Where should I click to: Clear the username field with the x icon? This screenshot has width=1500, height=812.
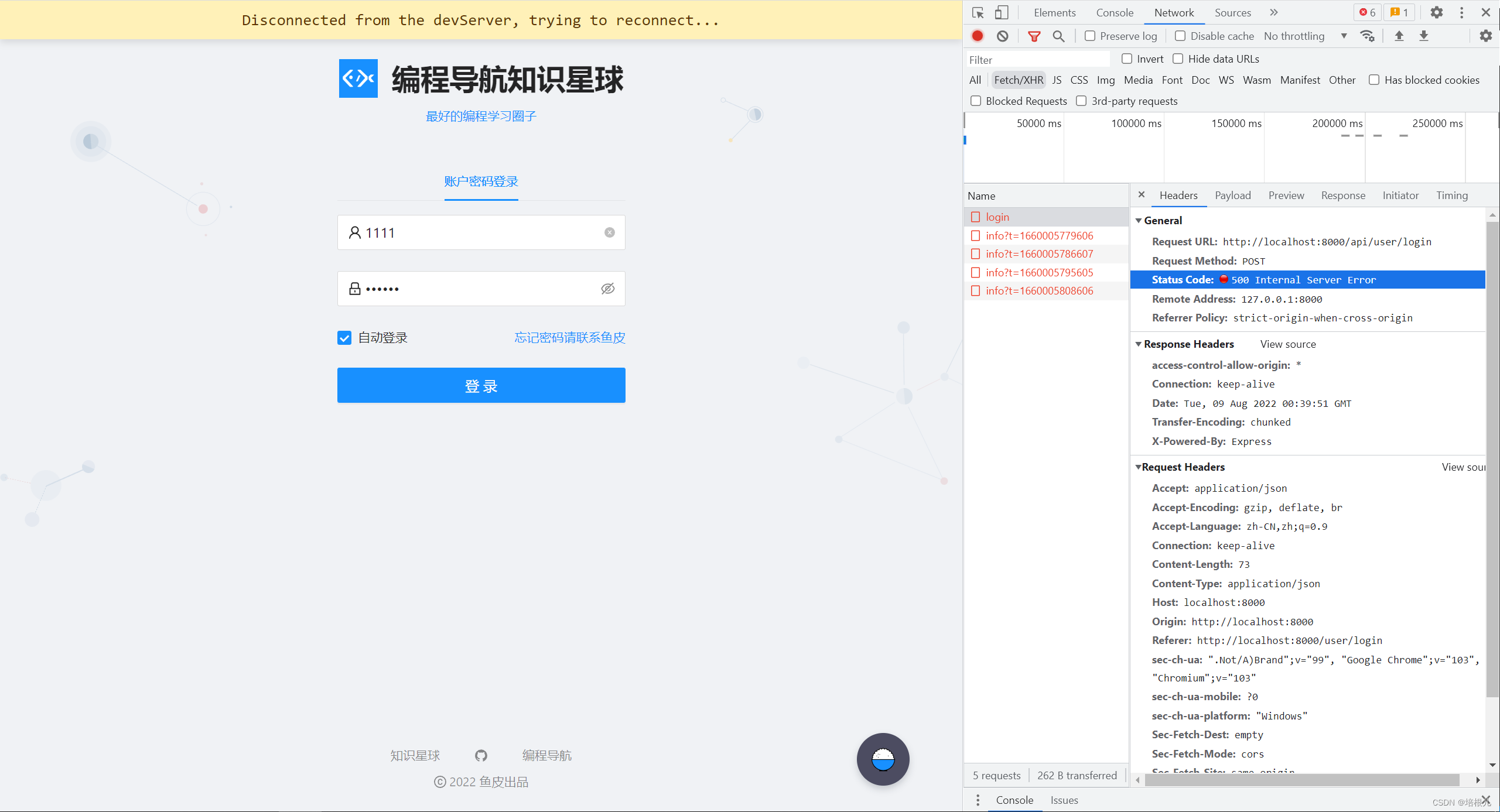coord(610,232)
